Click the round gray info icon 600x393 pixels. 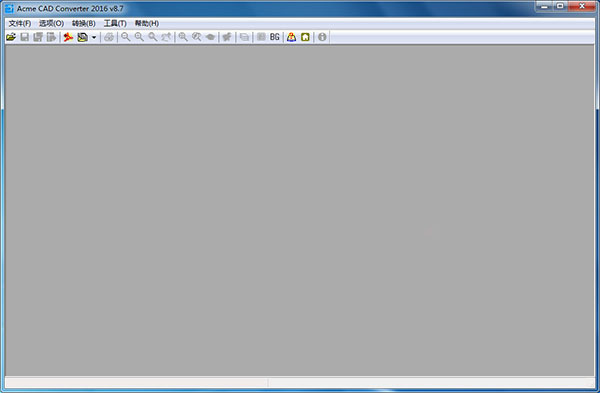(x=322, y=37)
